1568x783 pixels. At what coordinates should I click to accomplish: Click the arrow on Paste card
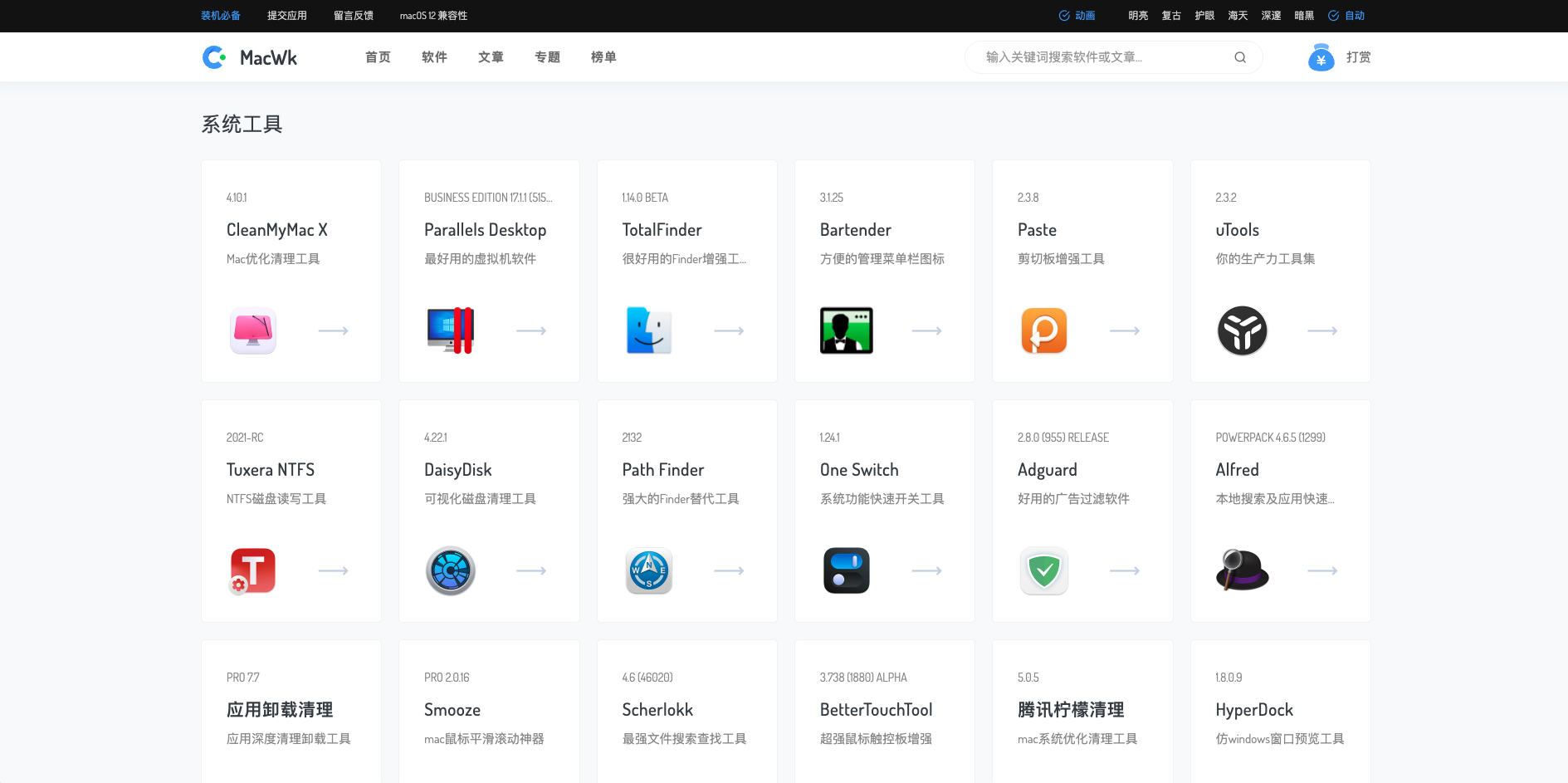(1125, 330)
